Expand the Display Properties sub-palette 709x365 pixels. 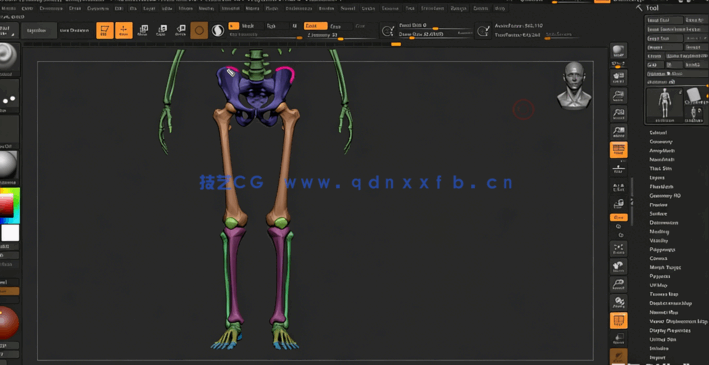(x=670, y=330)
